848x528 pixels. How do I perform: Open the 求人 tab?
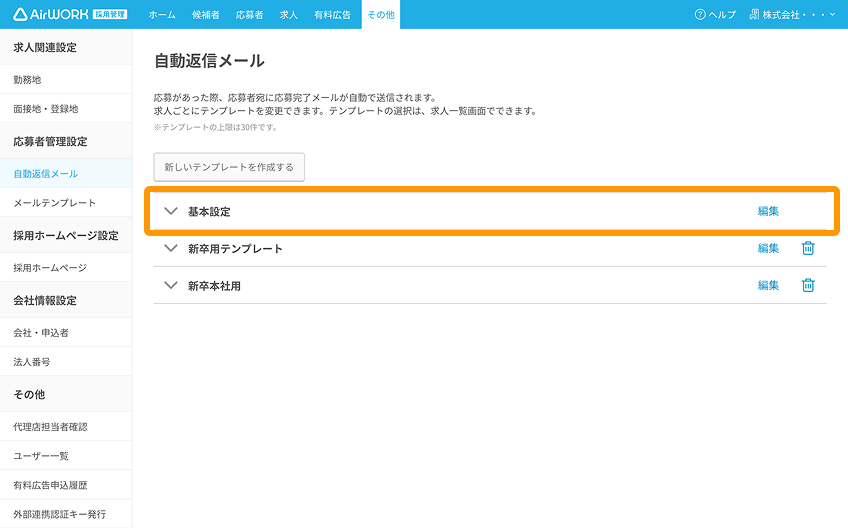[x=288, y=15]
